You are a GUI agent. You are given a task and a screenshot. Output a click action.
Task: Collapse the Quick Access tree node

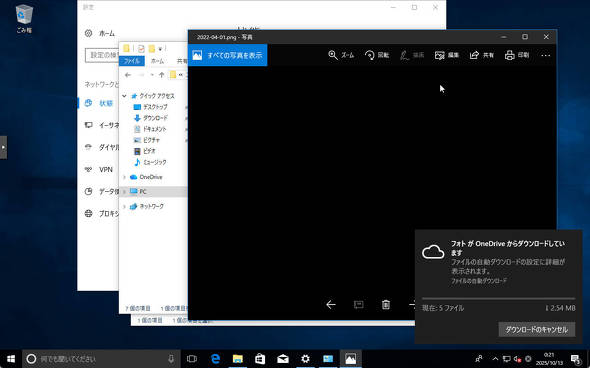tap(124, 96)
